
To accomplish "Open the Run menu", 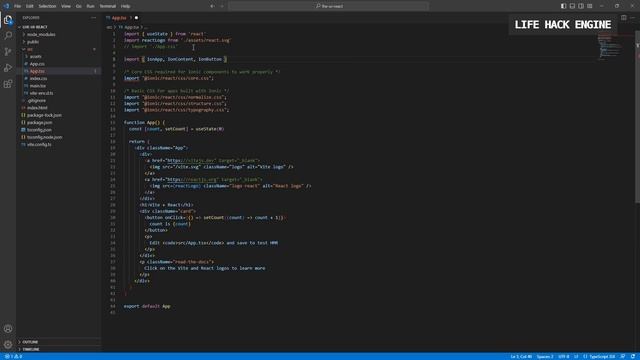I will 90,6.
